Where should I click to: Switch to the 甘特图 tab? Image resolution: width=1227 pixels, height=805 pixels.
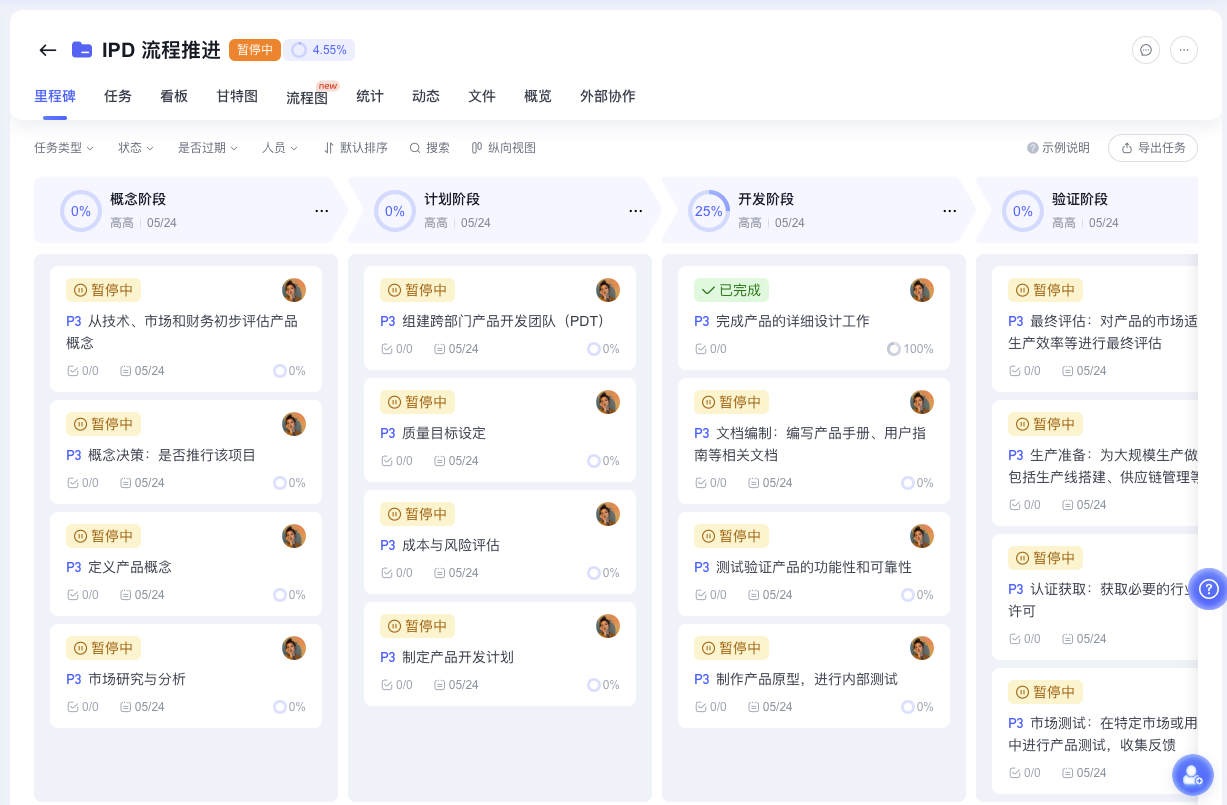pos(237,96)
